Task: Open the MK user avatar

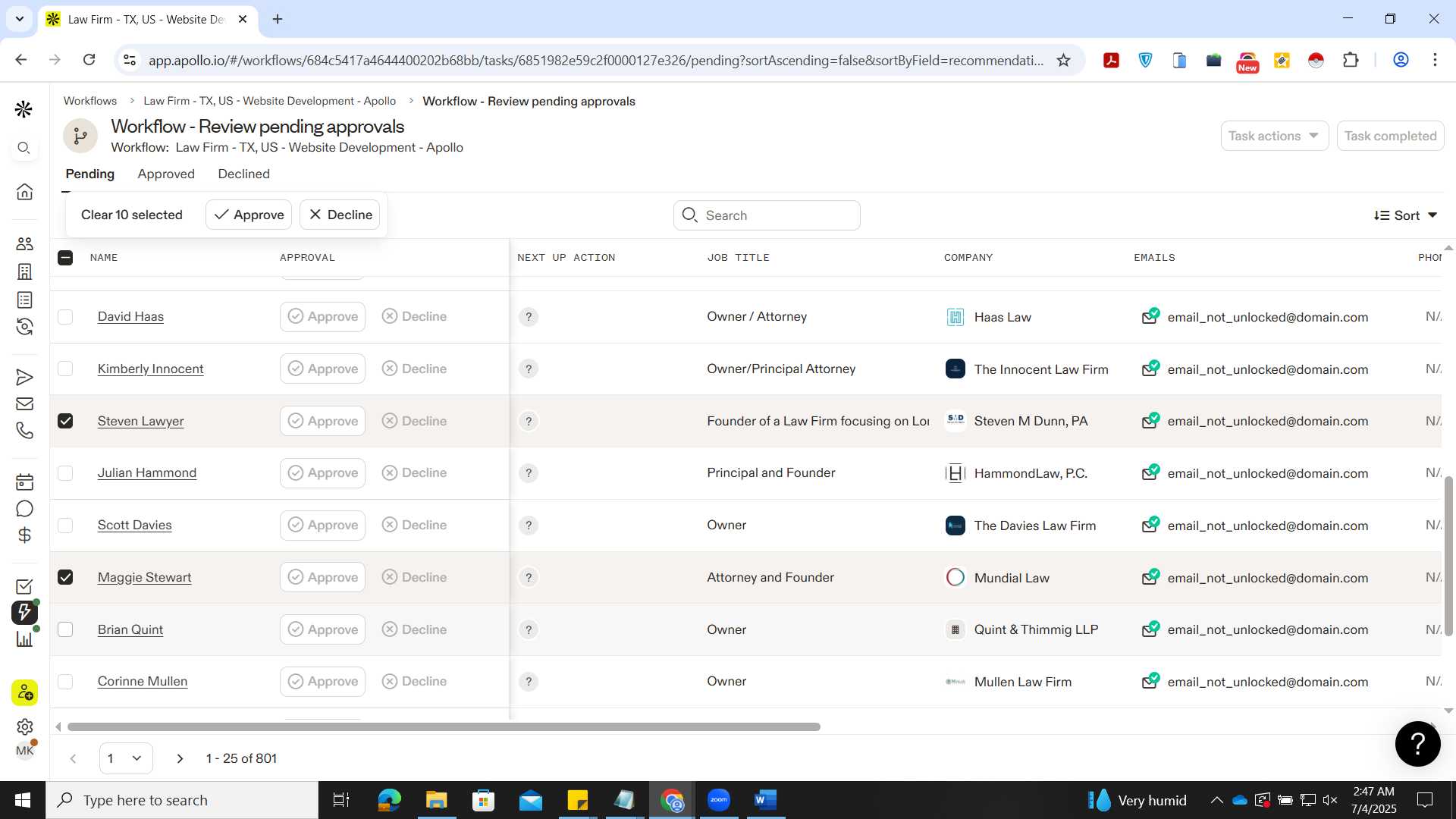Action: tap(24, 751)
